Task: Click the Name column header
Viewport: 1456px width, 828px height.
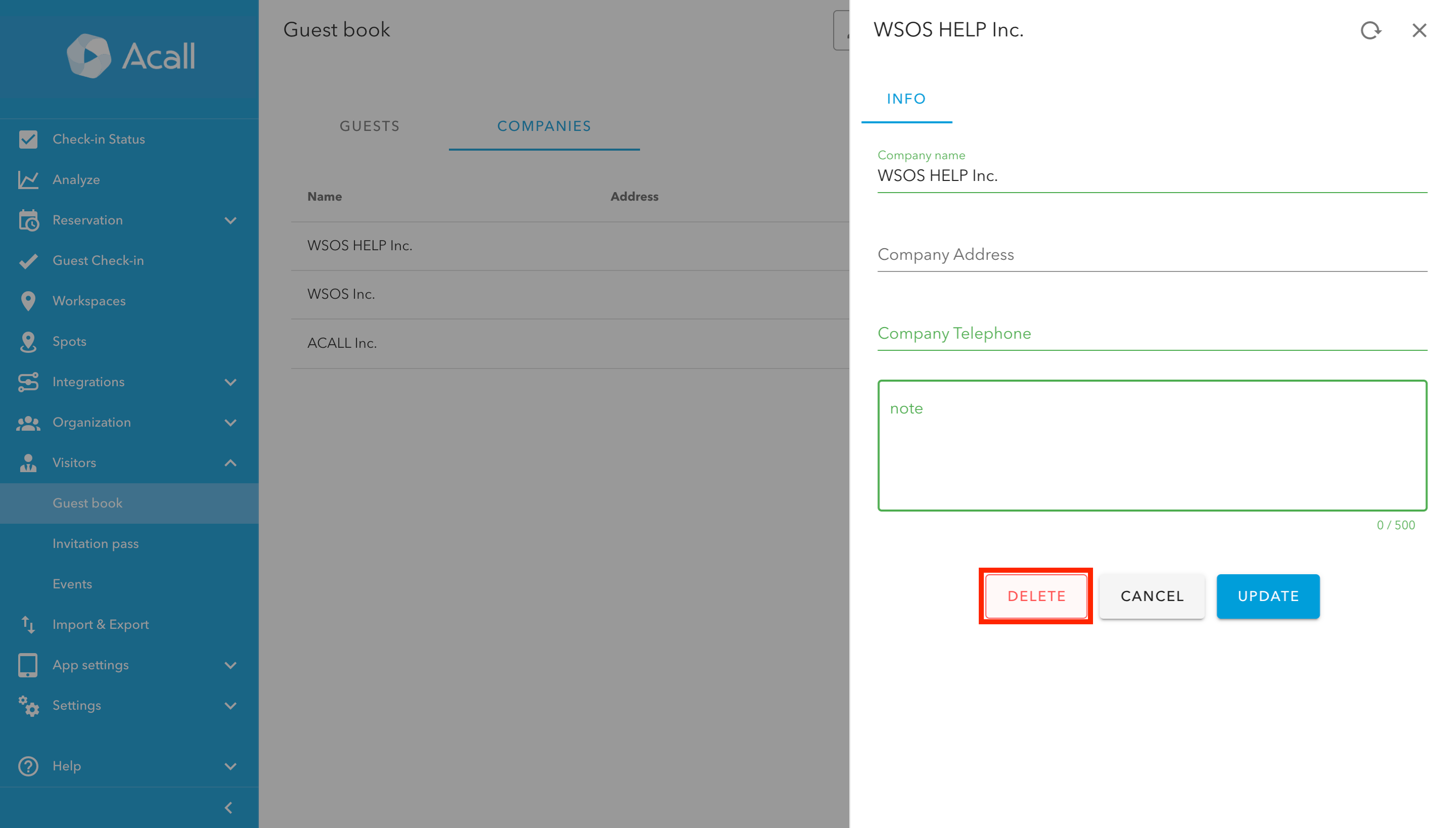Action: pyautogui.click(x=324, y=196)
